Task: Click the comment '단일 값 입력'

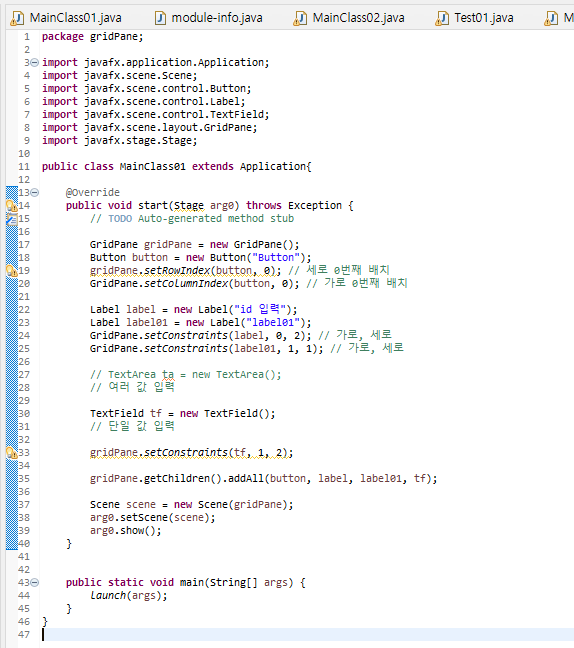Action: point(141,426)
